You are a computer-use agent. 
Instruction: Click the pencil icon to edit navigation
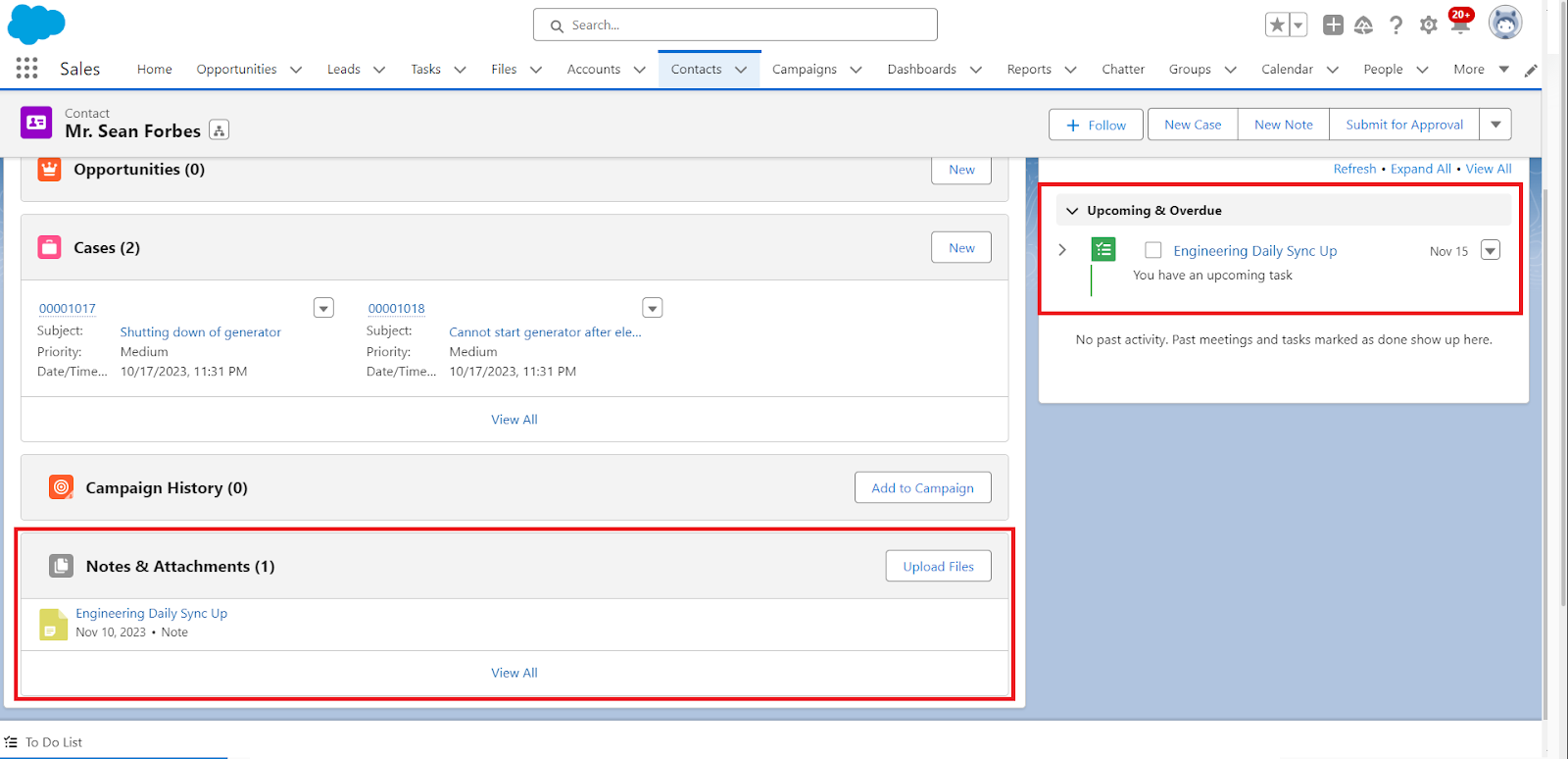1531,70
